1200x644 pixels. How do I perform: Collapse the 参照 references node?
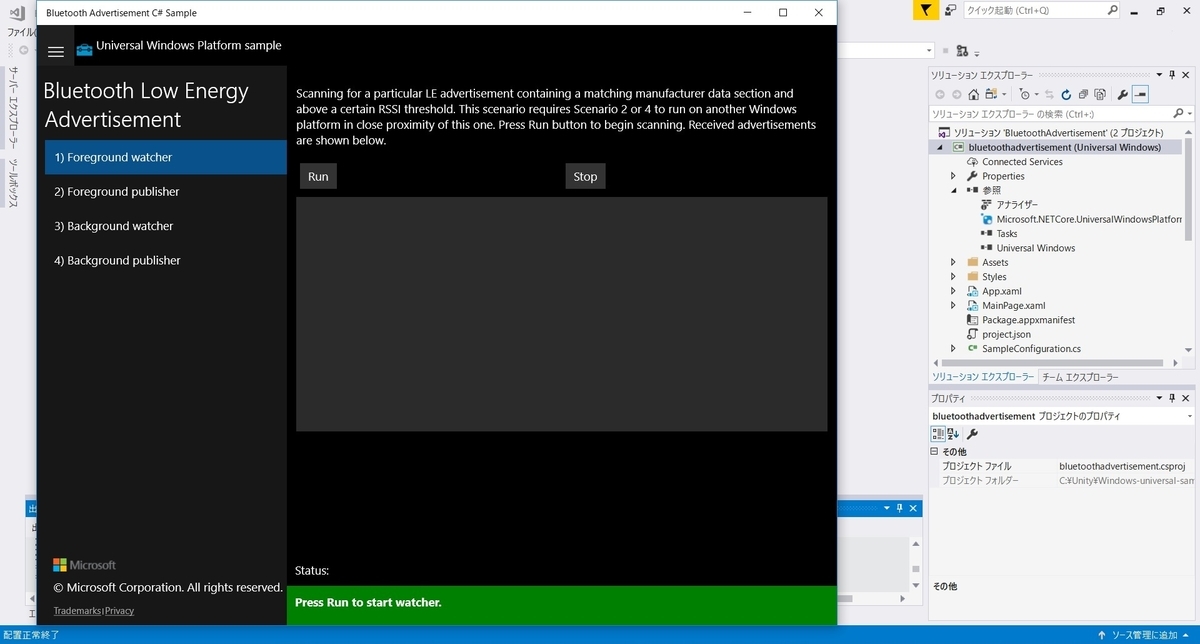(x=953, y=190)
